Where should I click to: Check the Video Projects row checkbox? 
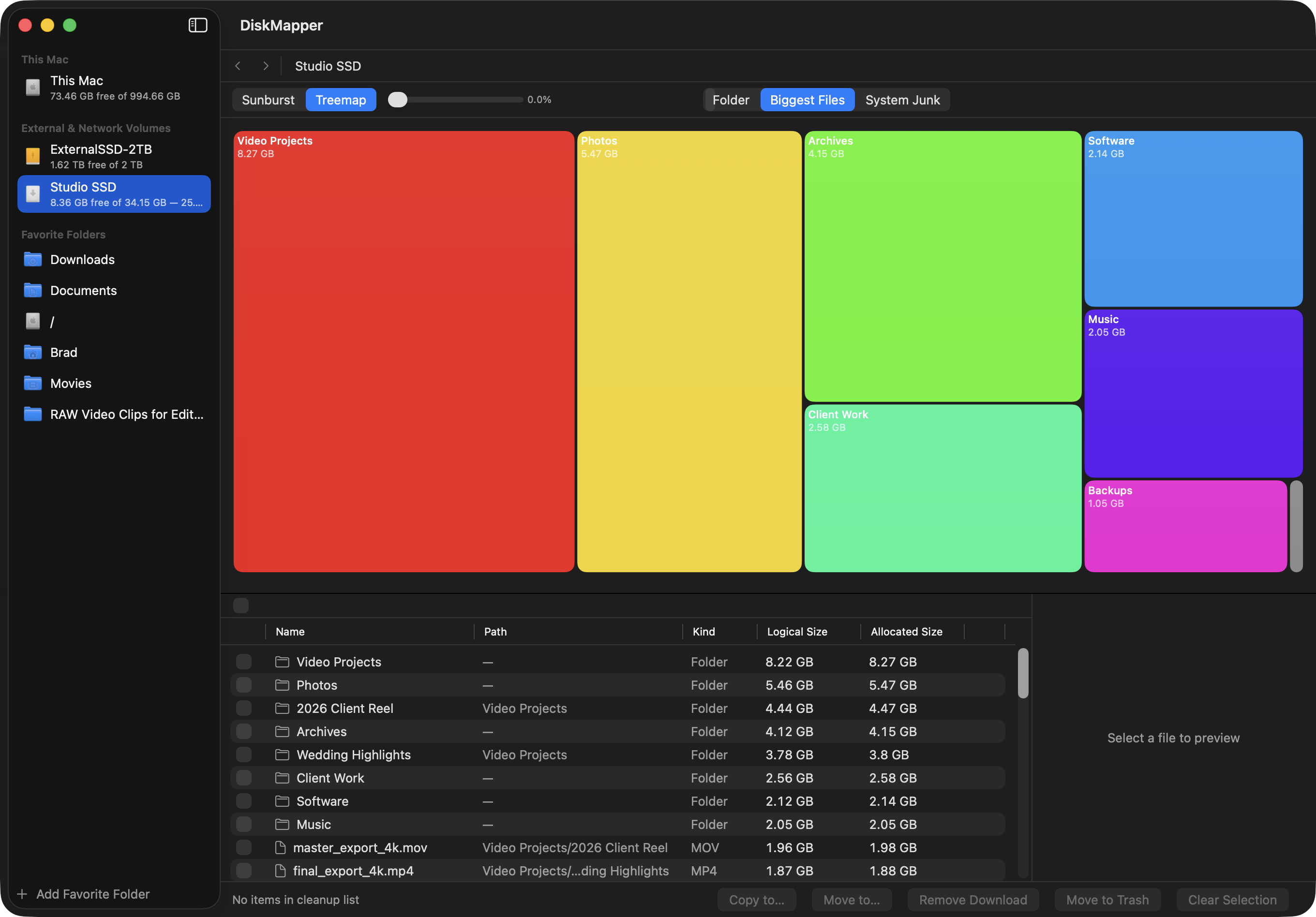coord(243,662)
